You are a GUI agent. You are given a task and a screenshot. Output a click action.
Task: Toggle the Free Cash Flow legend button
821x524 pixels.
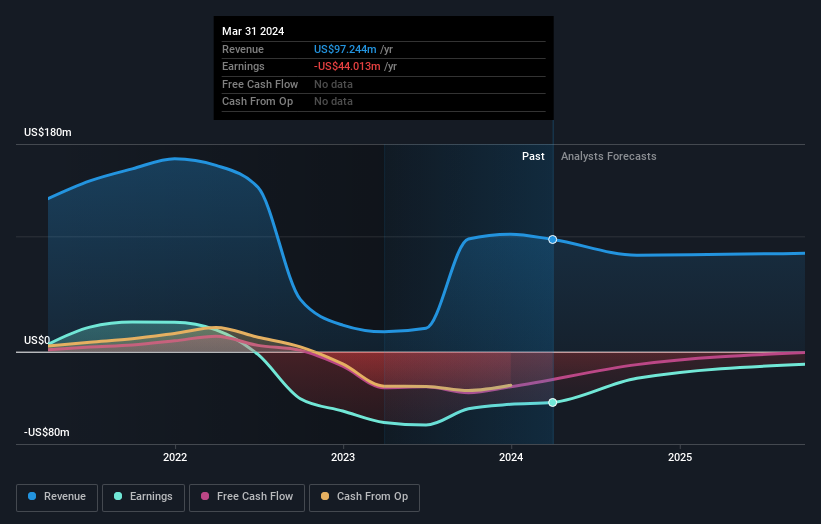(247, 497)
